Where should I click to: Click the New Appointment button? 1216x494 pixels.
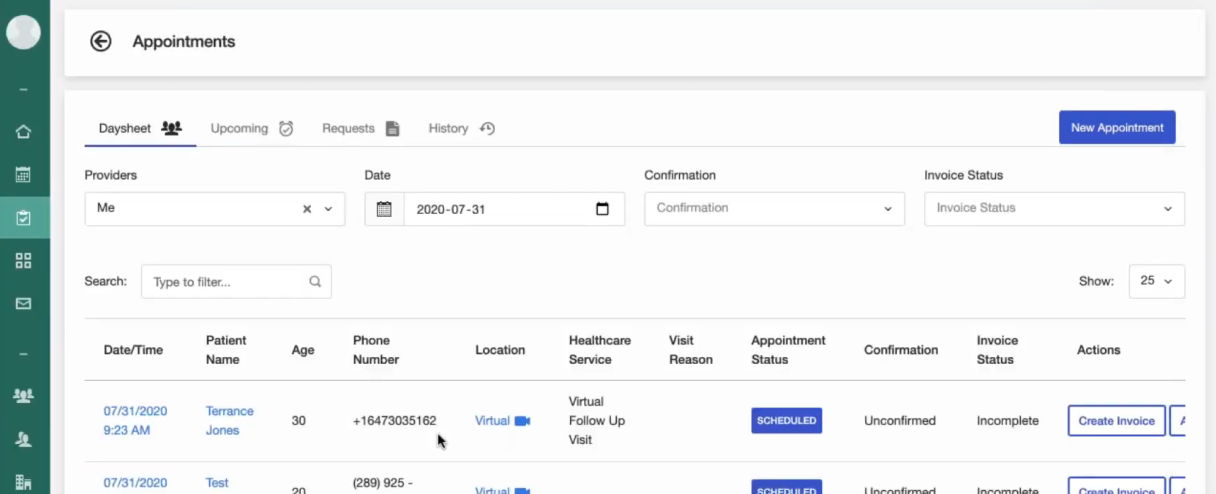(1117, 127)
